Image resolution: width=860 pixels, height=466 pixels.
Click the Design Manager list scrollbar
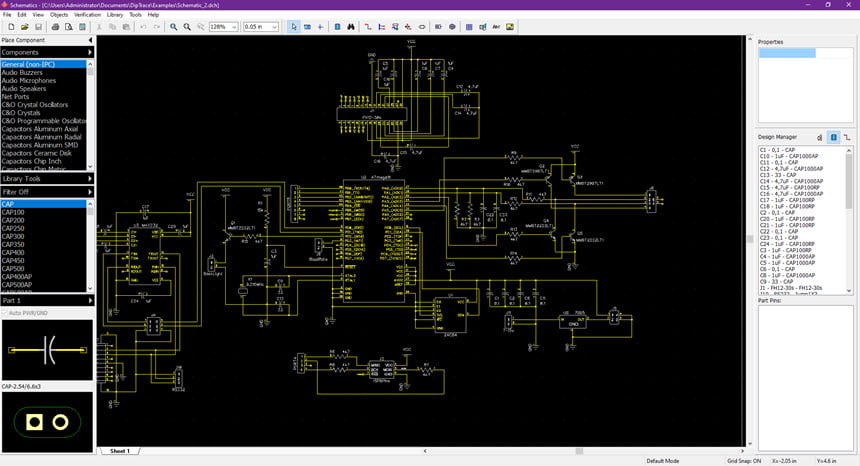tap(849, 181)
